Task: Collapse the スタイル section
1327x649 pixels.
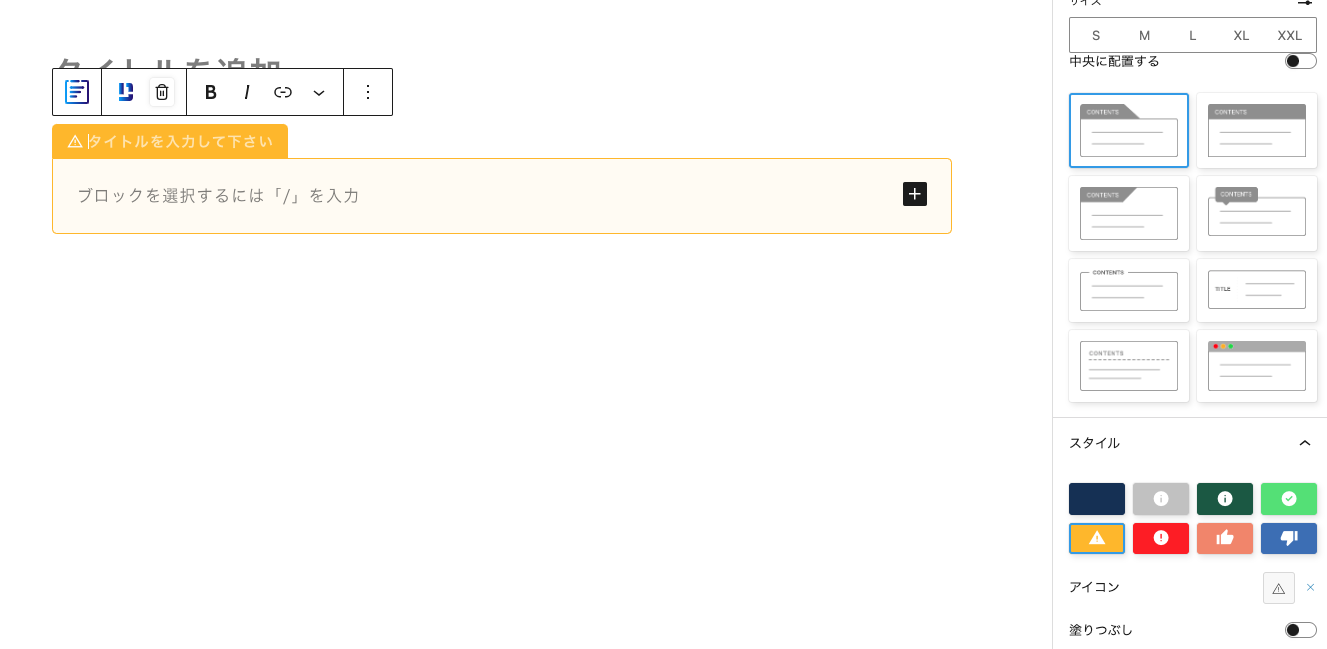Action: 1304,443
